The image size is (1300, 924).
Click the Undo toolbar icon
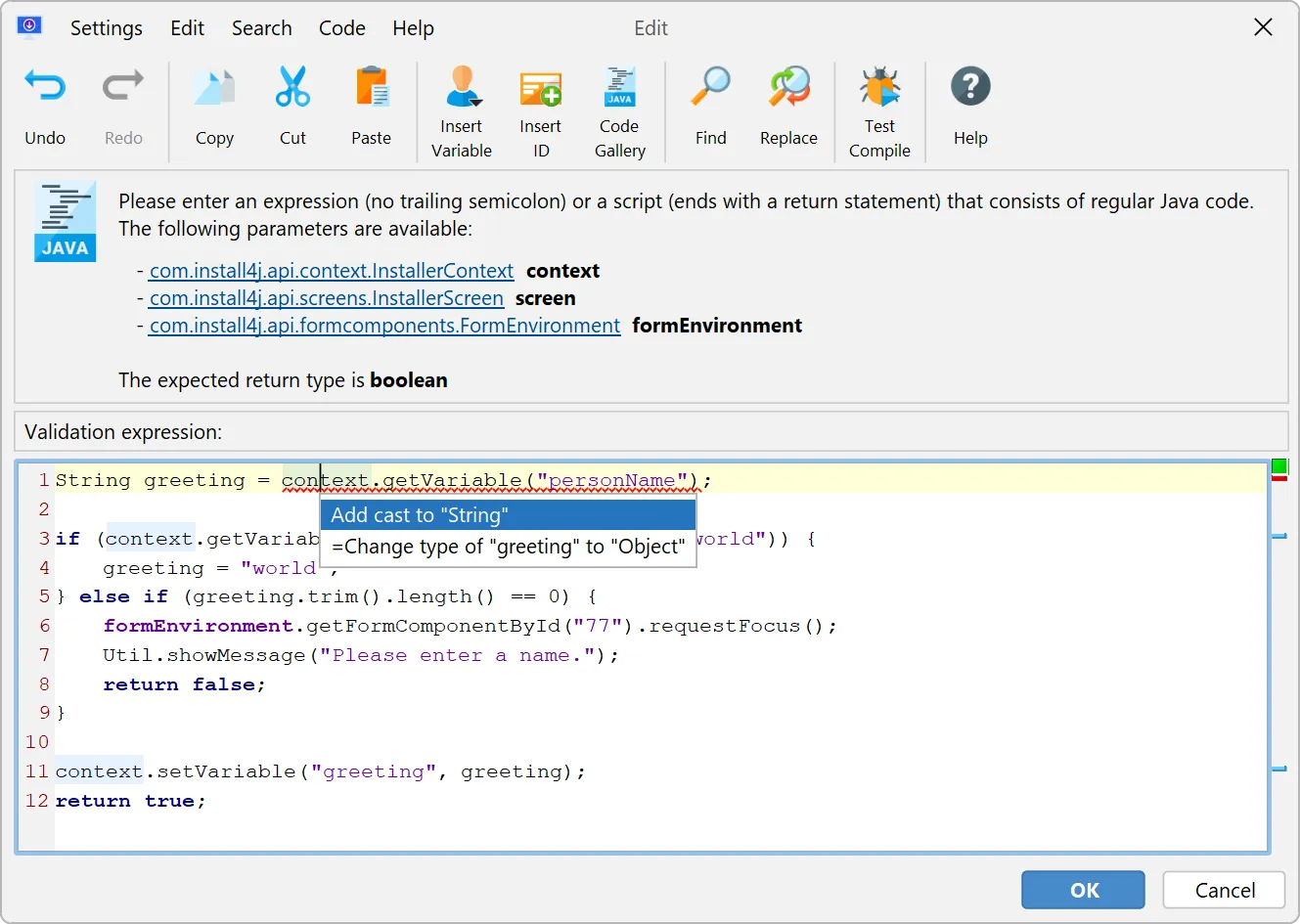tap(45, 88)
